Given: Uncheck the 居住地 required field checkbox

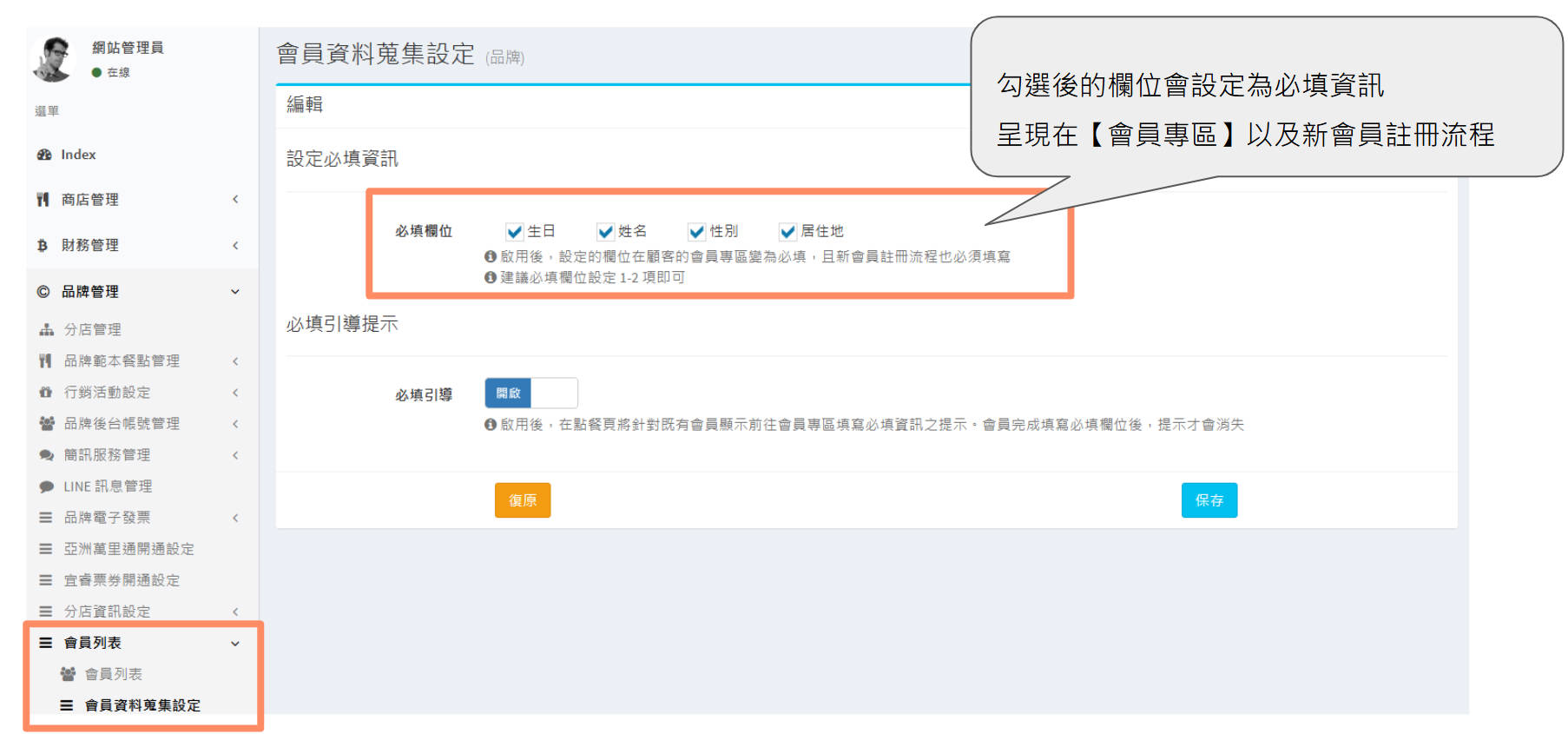Looking at the screenshot, I should pyautogui.click(x=787, y=231).
